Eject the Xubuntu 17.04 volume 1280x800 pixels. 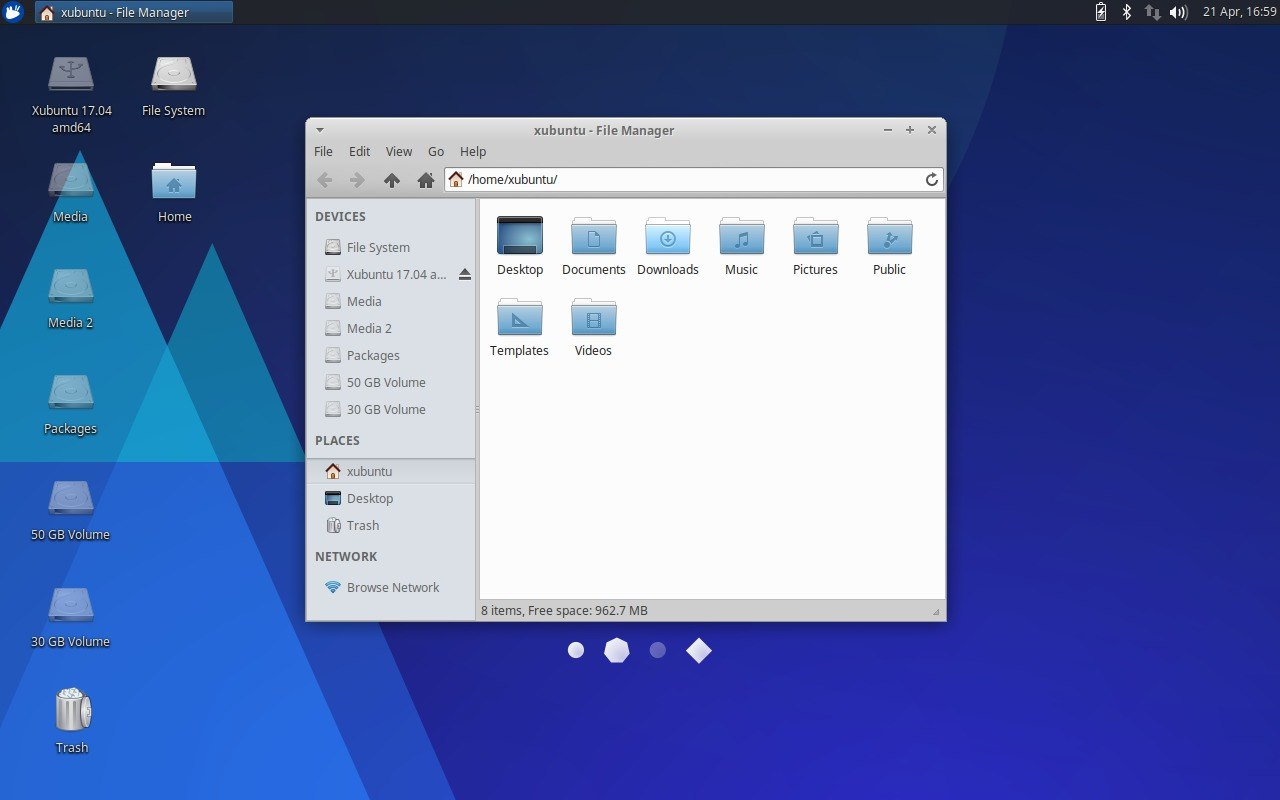click(x=465, y=274)
